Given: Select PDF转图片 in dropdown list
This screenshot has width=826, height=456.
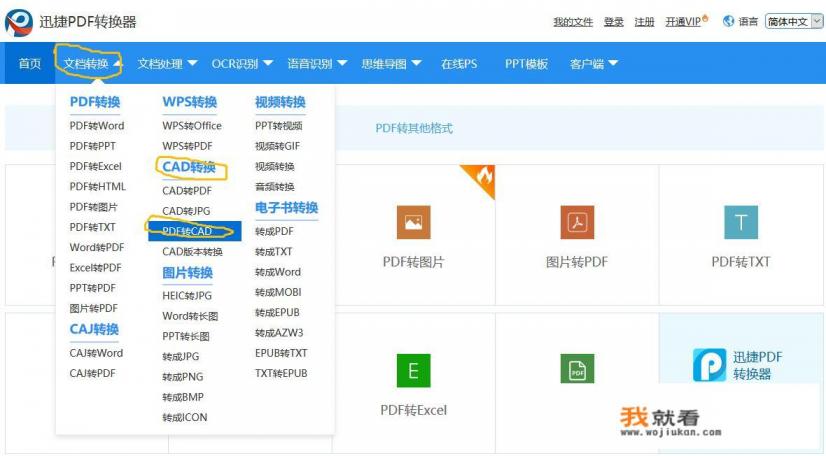Looking at the screenshot, I should coord(93,207).
